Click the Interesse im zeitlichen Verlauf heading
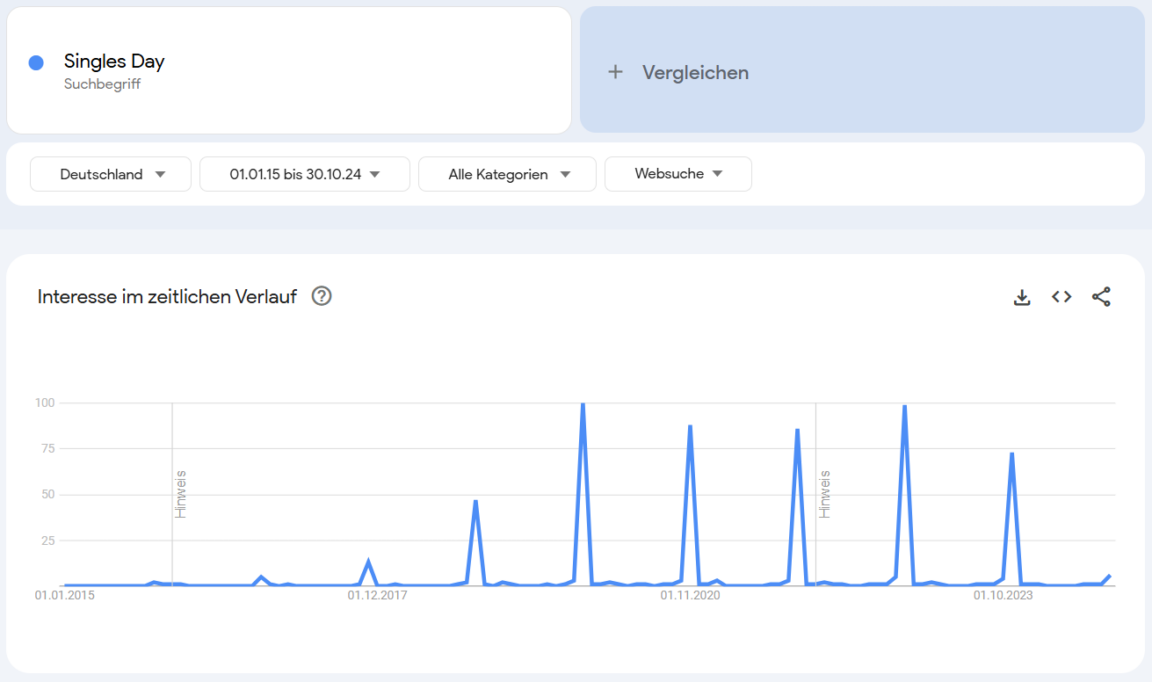 pos(167,296)
